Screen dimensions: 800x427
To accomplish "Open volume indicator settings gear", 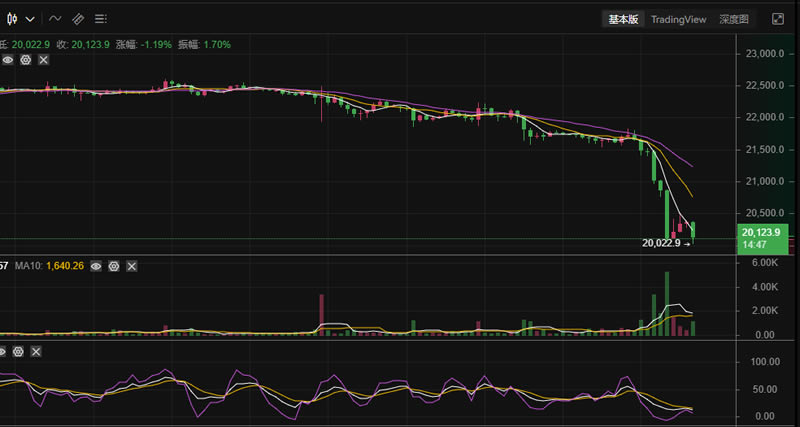I will (114, 267).
